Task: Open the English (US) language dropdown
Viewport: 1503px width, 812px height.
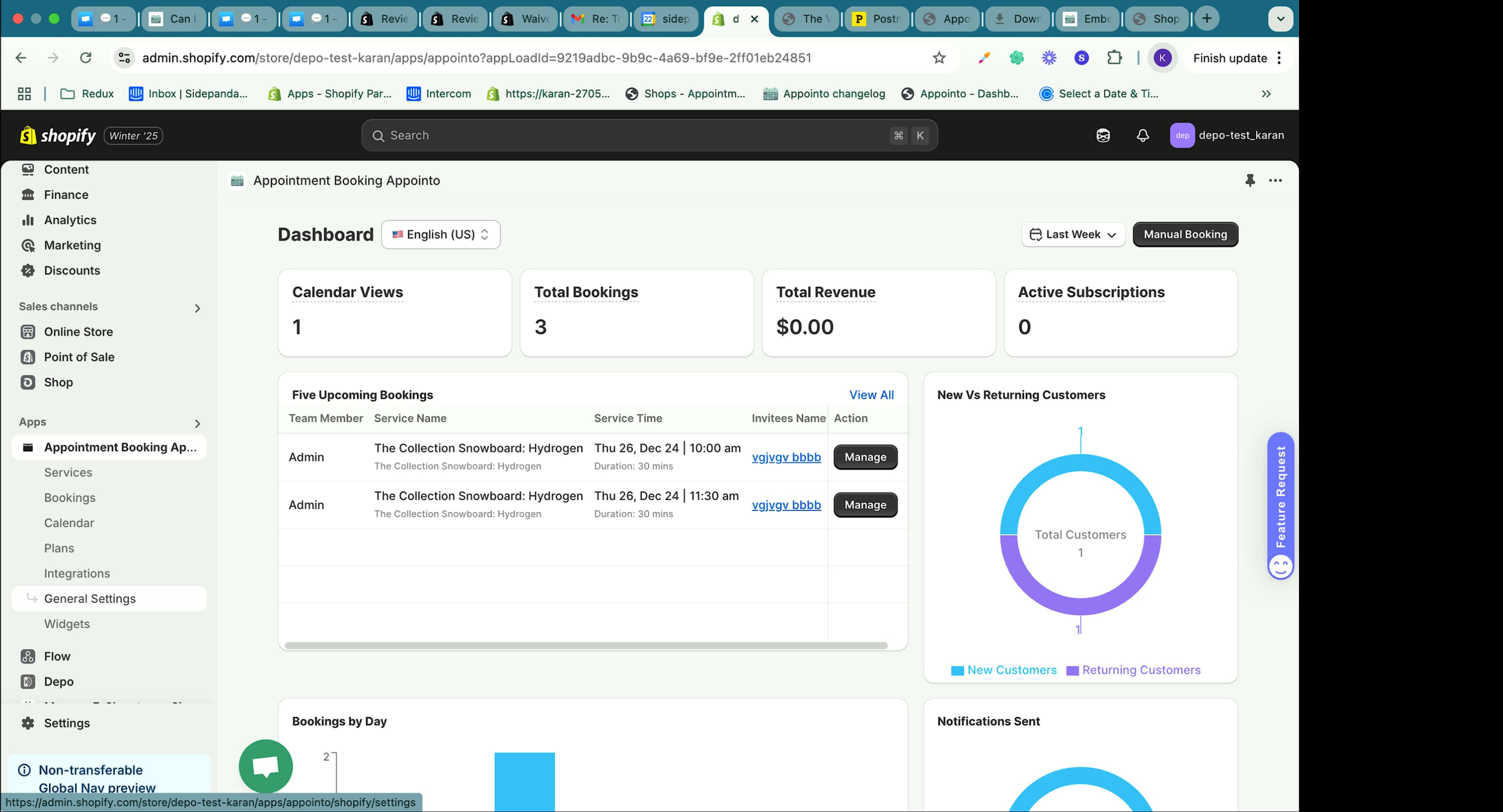Action: tap(440, 234)
